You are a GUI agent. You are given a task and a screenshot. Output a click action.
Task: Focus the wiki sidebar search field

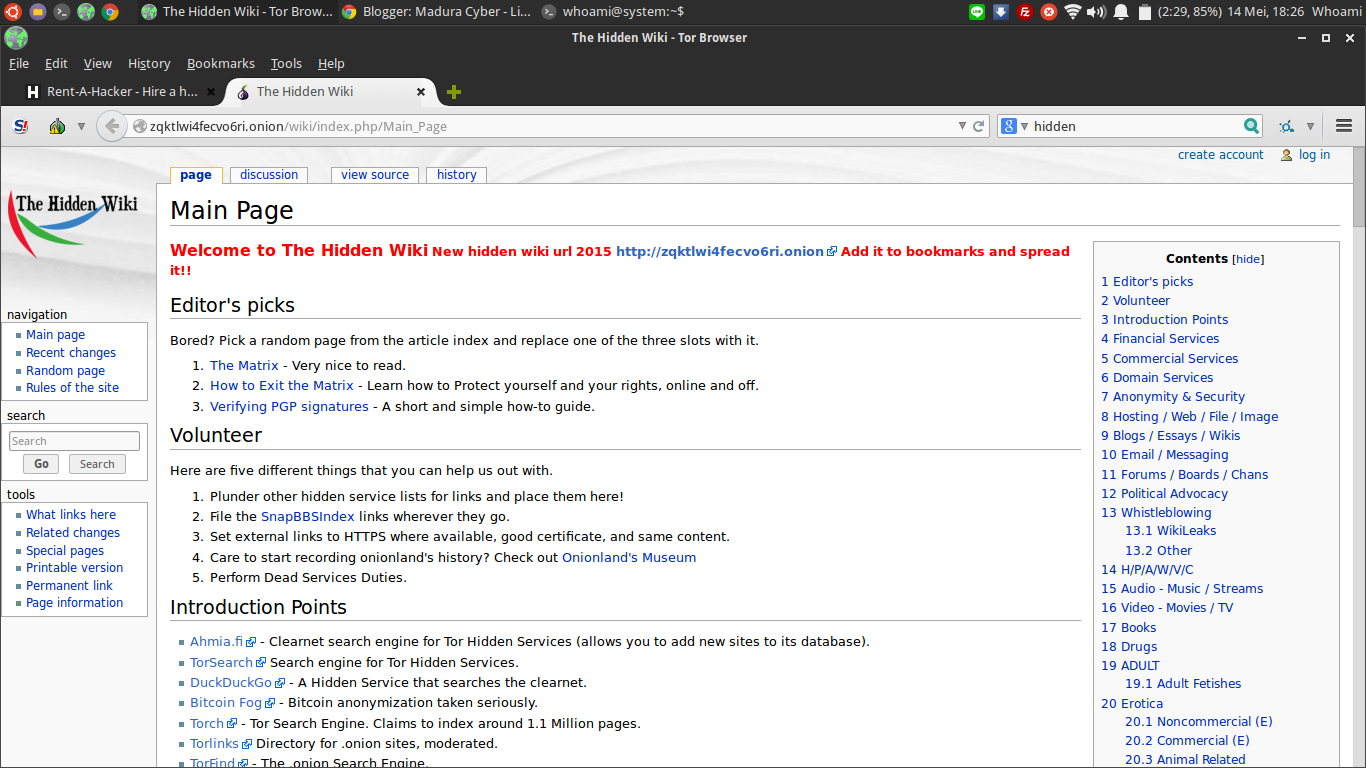[74, 441]
